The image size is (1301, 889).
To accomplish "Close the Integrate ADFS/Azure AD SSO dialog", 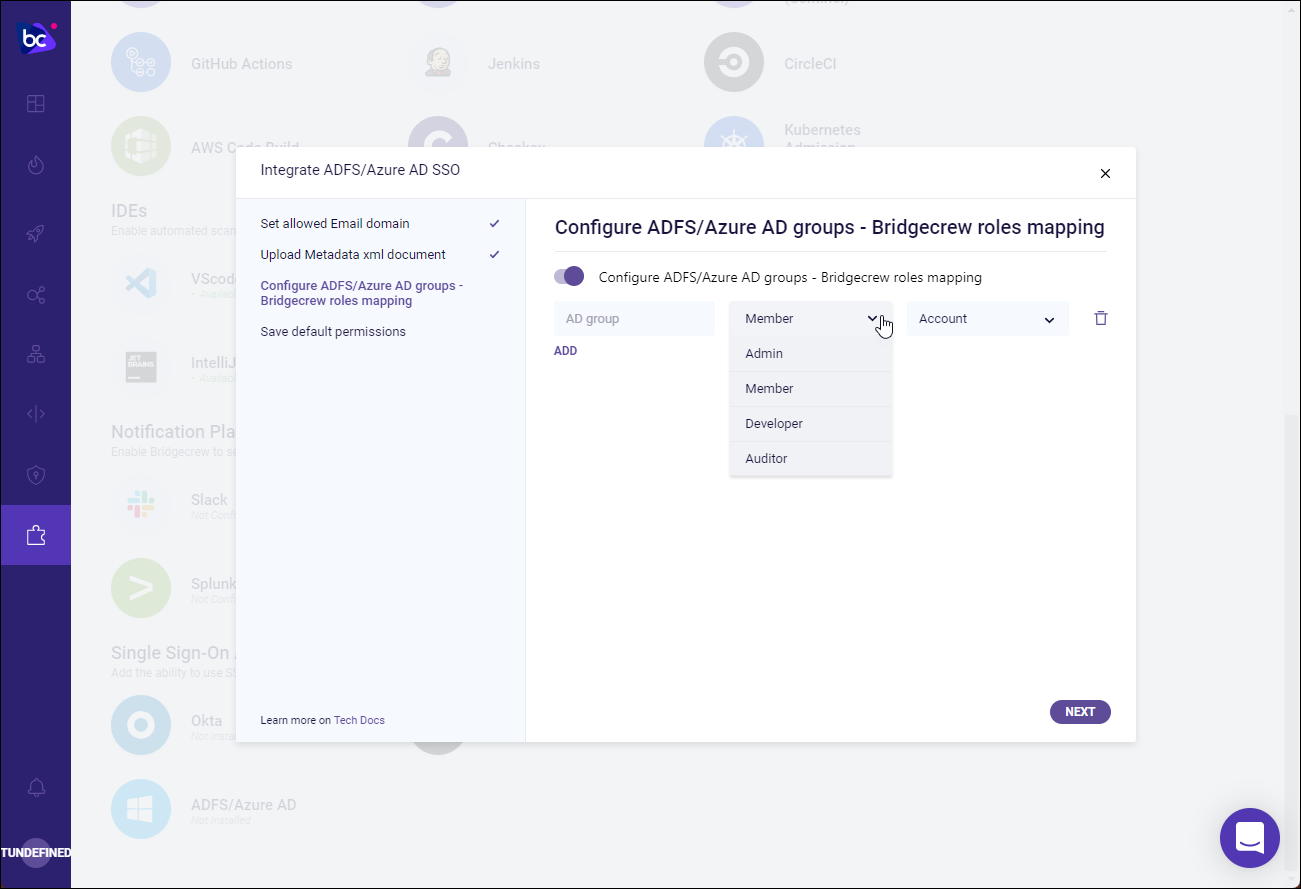I will [x=1105, y=173].
